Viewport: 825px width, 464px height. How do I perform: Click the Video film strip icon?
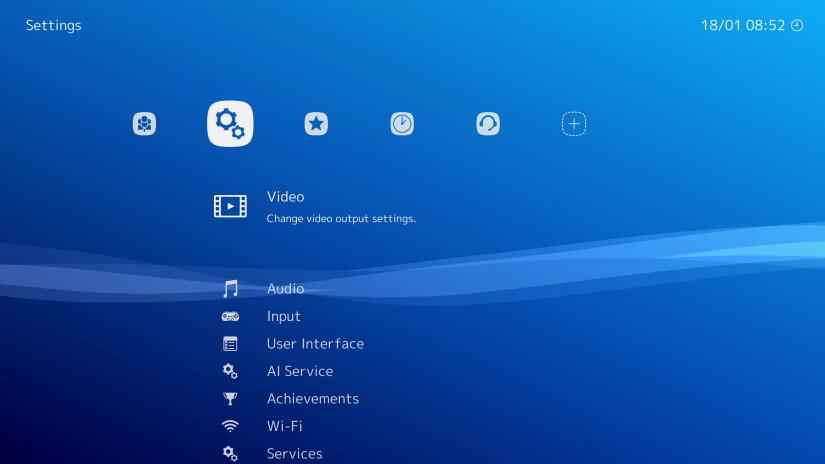coord(230,206)
